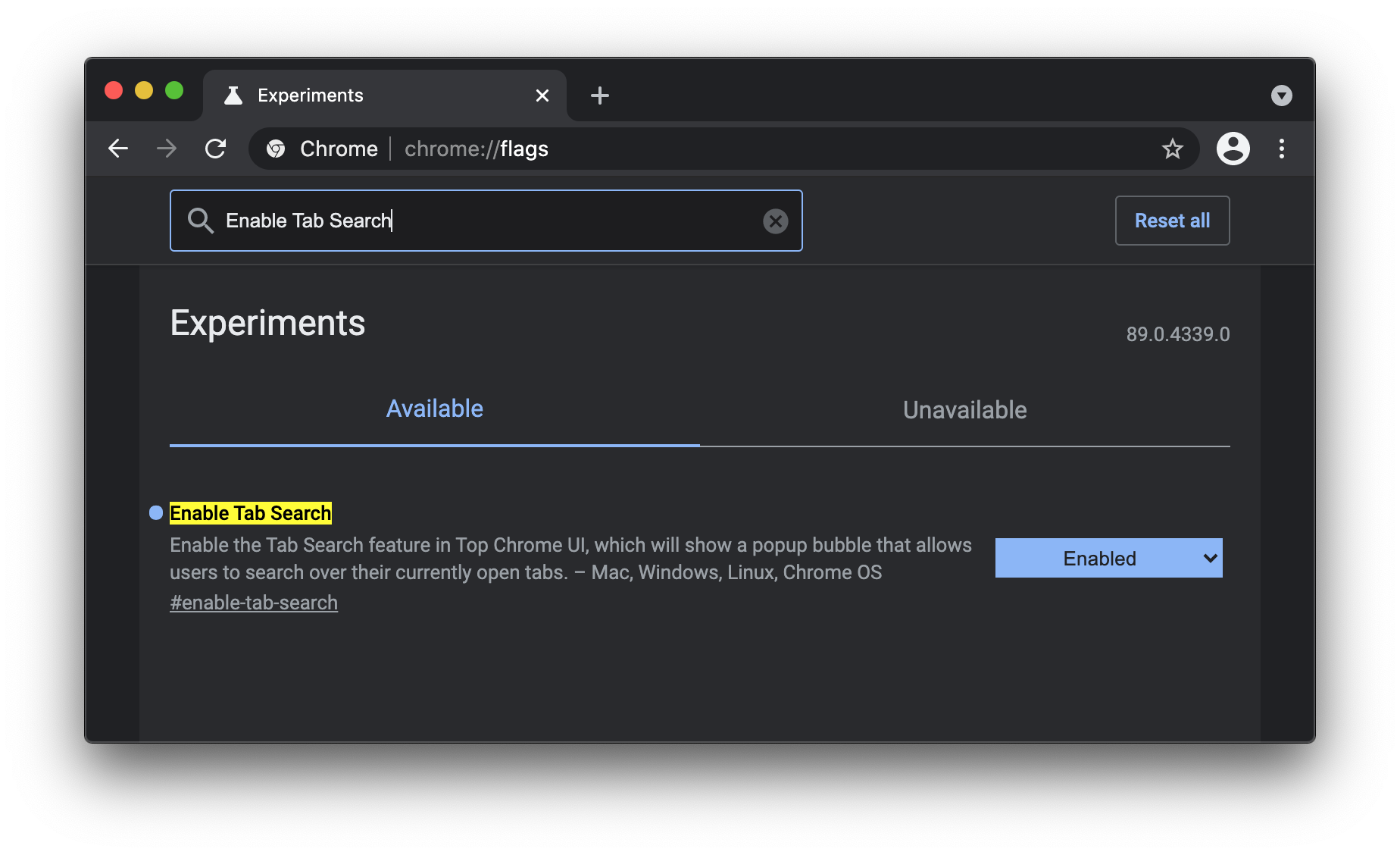Click the forward navigation arrow
1400x855 pixels.
tap(167, 149)
